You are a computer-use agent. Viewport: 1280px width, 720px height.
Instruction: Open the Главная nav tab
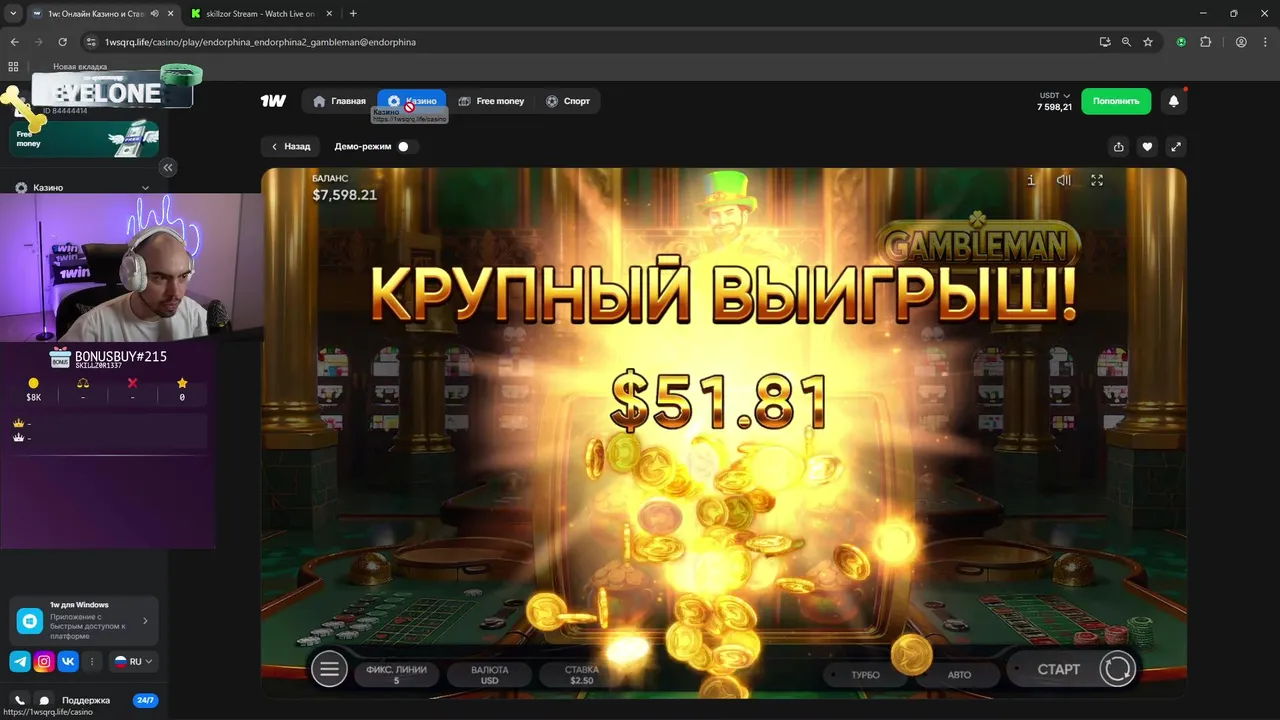click(x=339, y=101)
